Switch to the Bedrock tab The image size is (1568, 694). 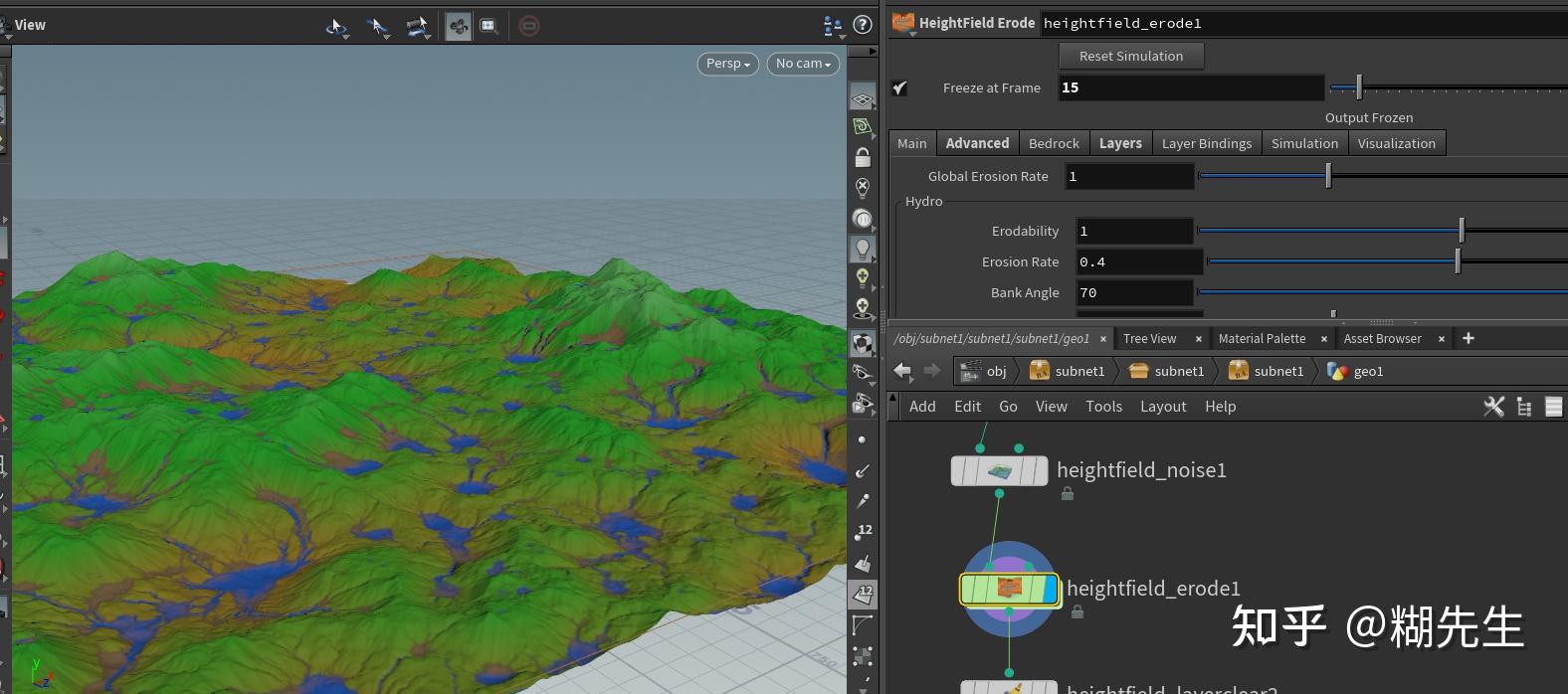[1054, 143]
